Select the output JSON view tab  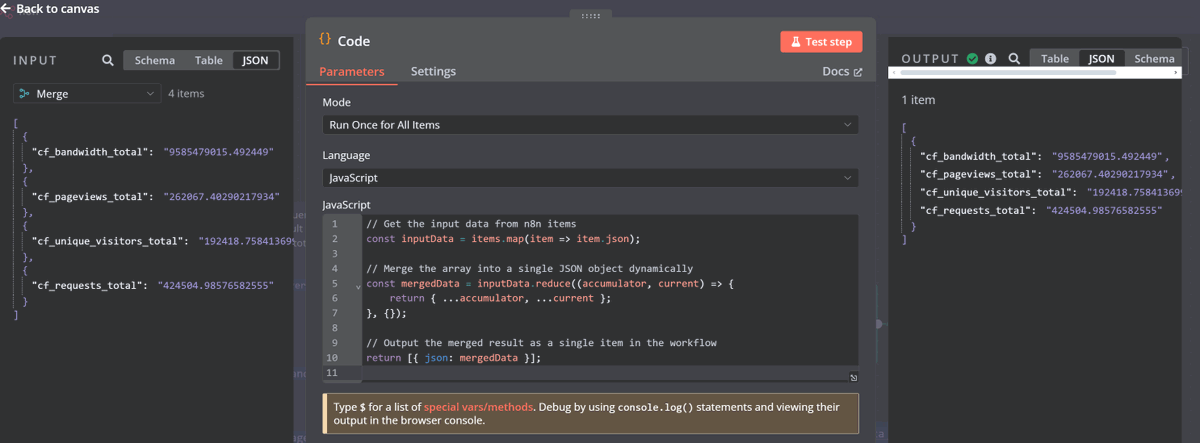(x=1101, y=59)
